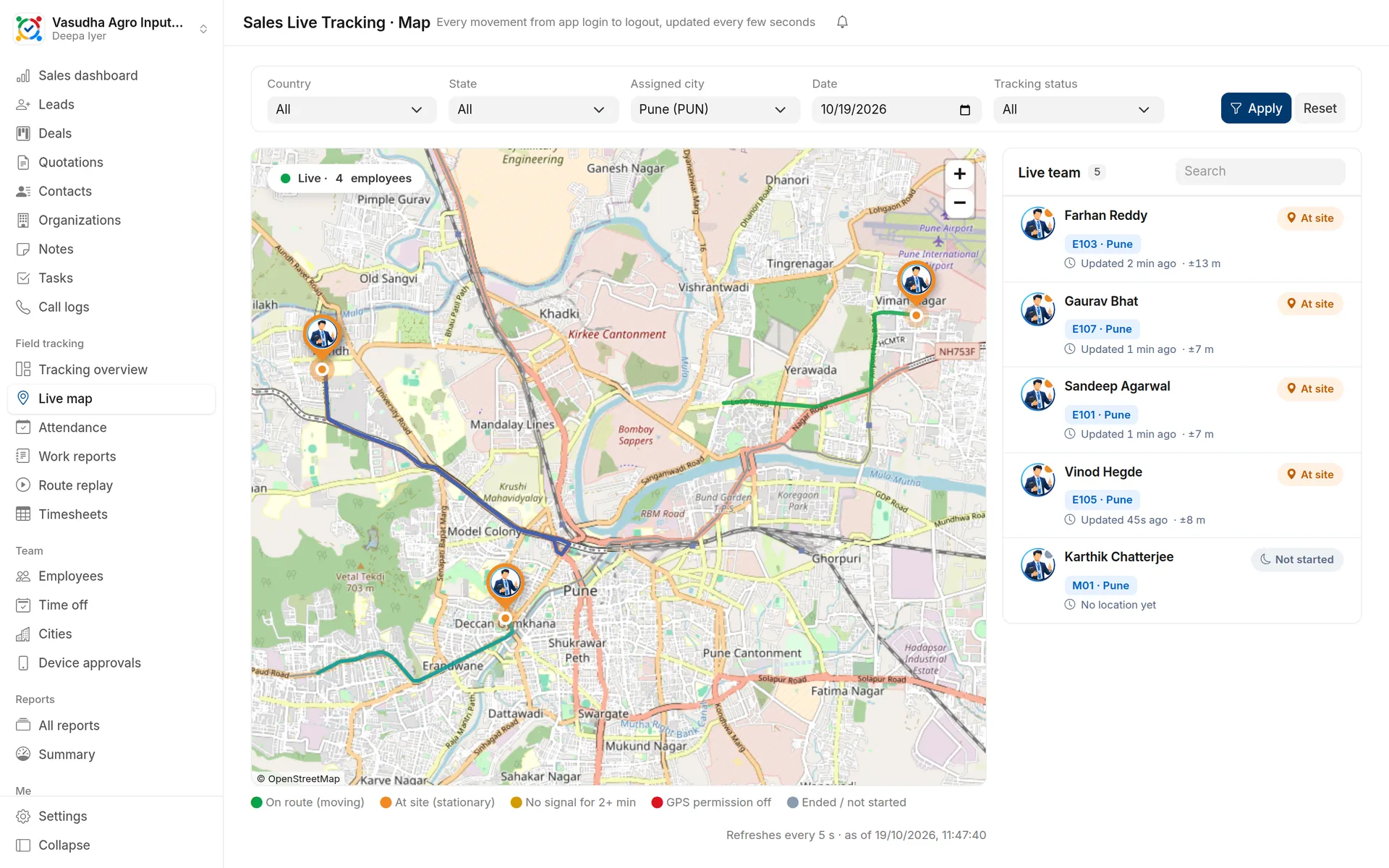Open Gaurav Bhat's avatar
This screenshot has height=868, width=1389.
click(1037, 309)
